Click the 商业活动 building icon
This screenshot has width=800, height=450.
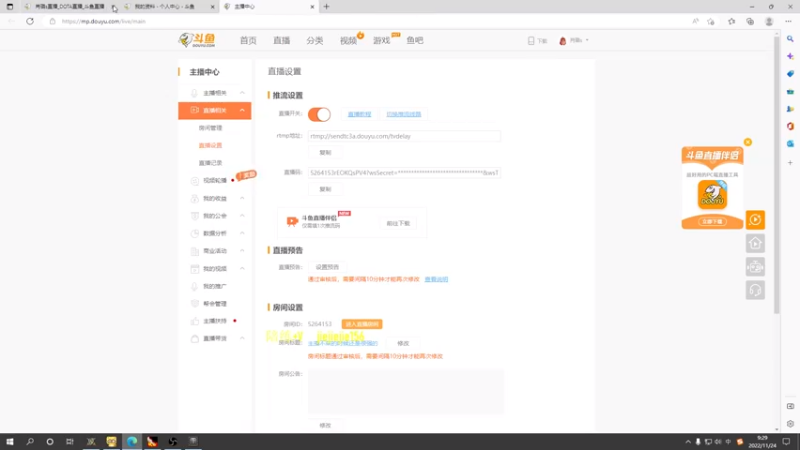194,251
